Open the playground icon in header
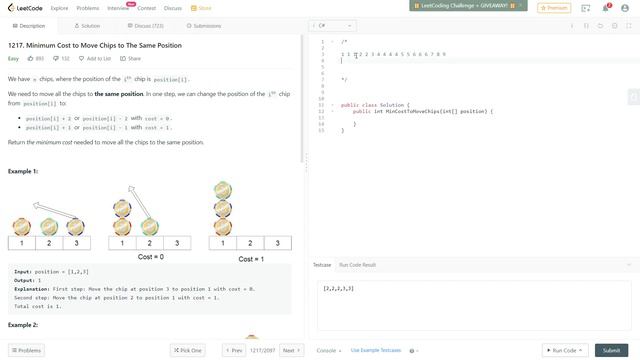Image resolution: width=640 pixels, height=360 pixels. pos(586,8)
